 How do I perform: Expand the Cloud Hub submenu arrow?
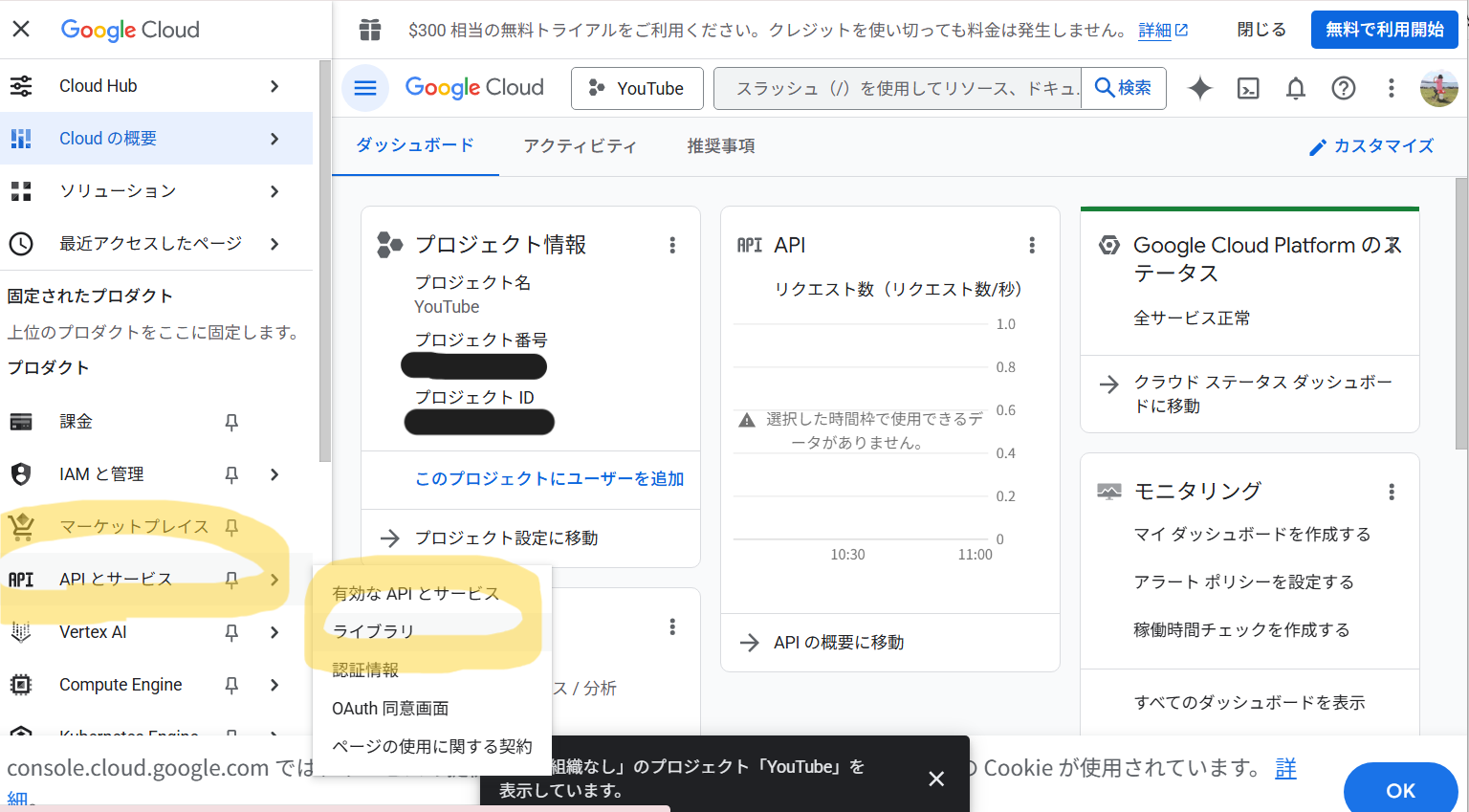[x=274, y=86]
